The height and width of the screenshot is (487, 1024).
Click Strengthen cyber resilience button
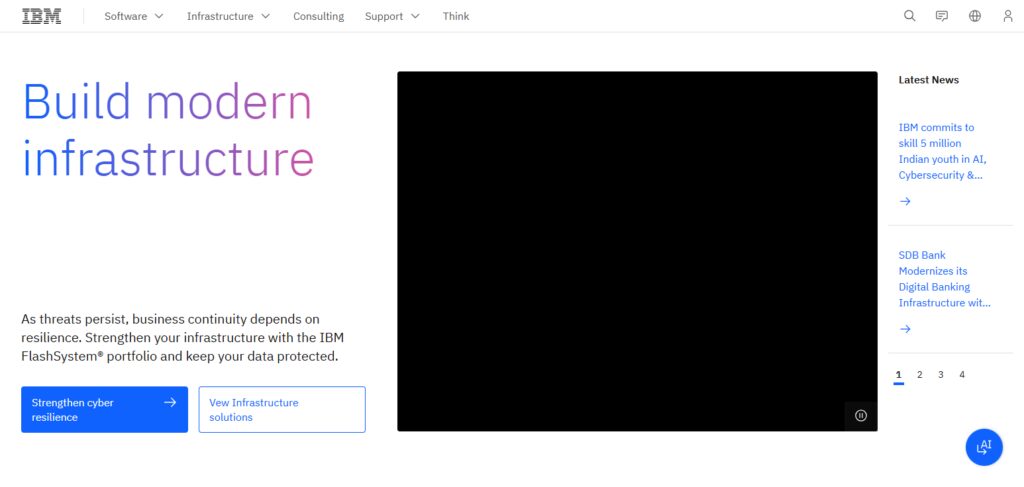click(x=104, y=409)
